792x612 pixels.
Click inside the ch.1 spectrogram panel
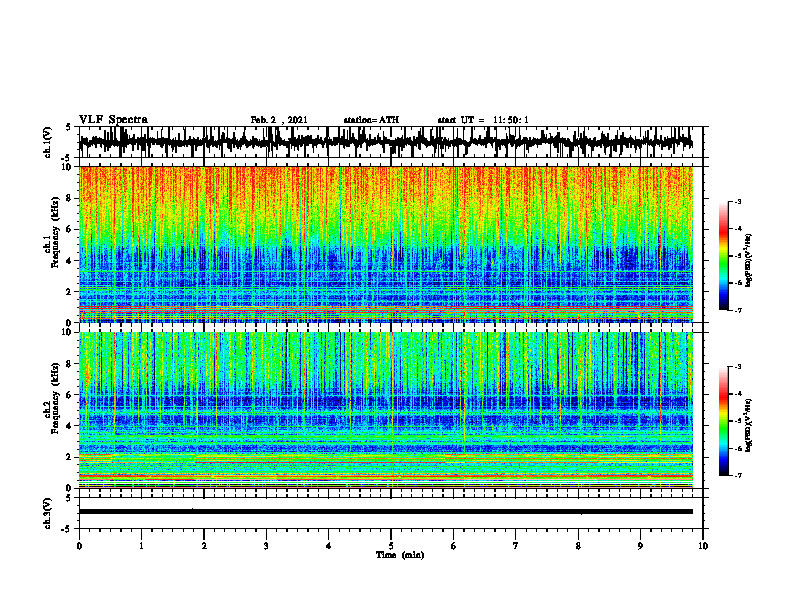pyautogui.click(x=386, y=244)
